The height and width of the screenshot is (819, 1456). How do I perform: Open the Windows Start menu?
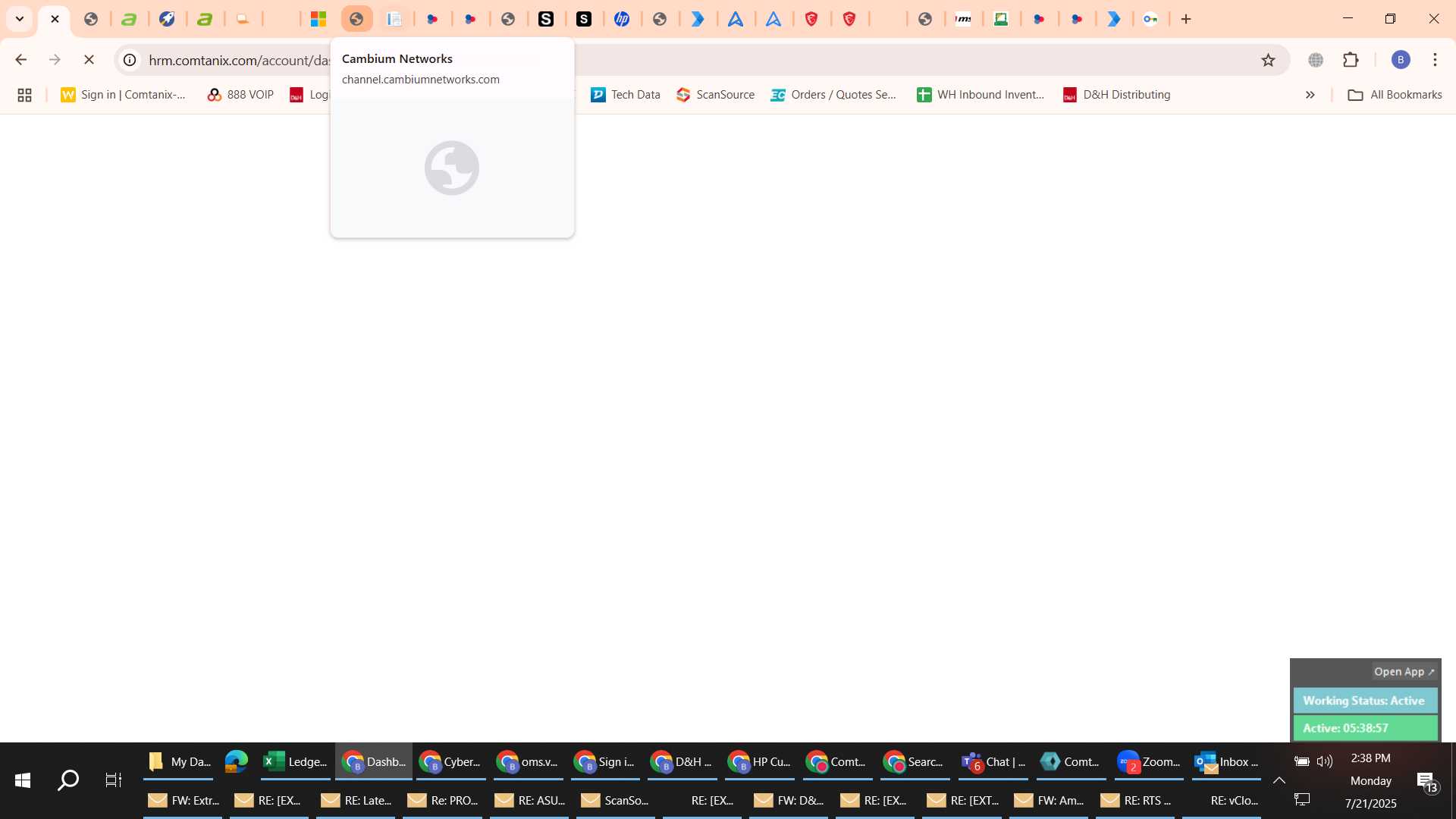22,780
